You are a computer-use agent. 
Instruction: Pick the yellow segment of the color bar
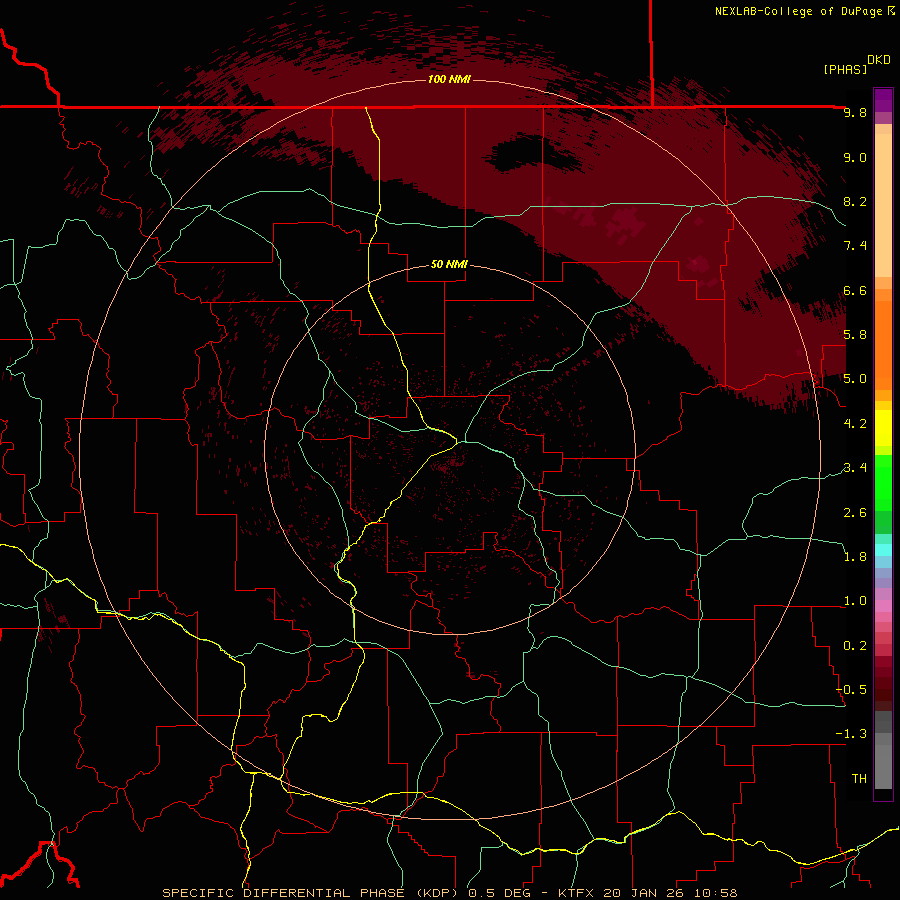tap(883, 428)
